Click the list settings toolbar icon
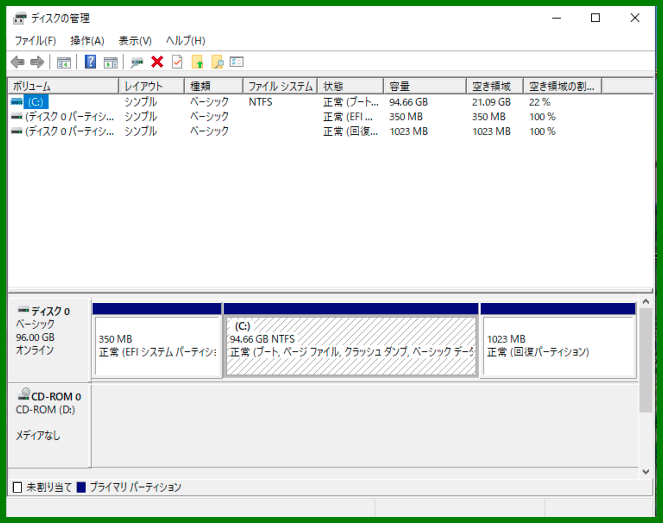The width and height of the screenshot is (663, 523). [237, 62]
